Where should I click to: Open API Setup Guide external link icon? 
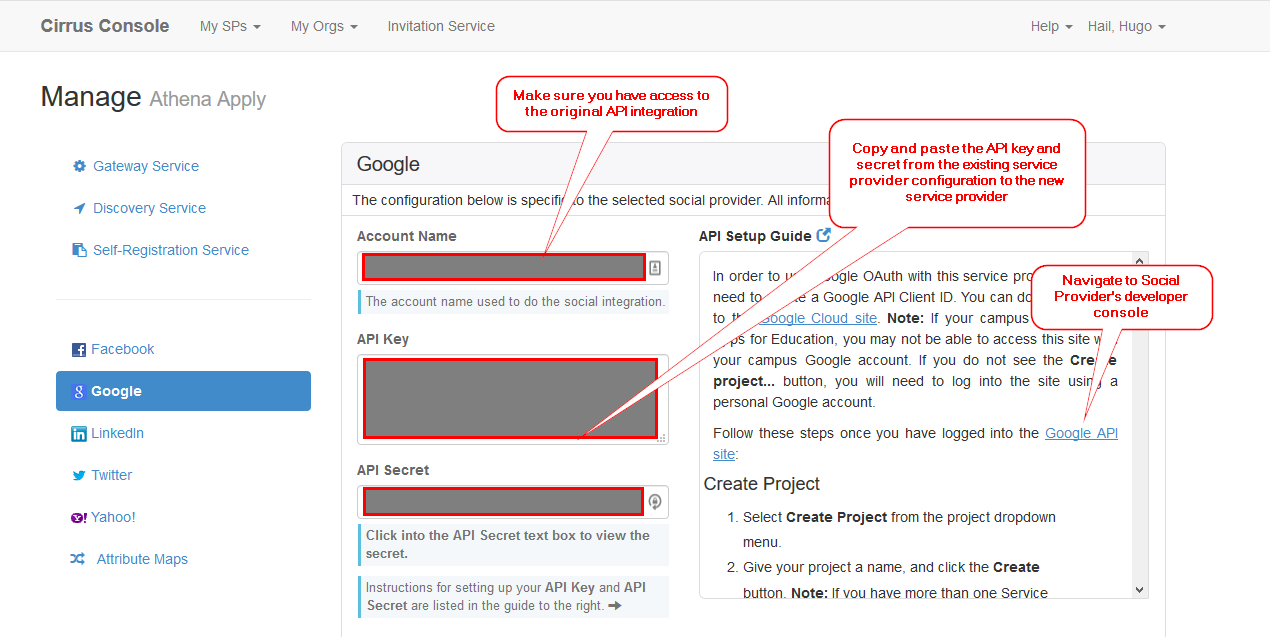coord(824,236)
